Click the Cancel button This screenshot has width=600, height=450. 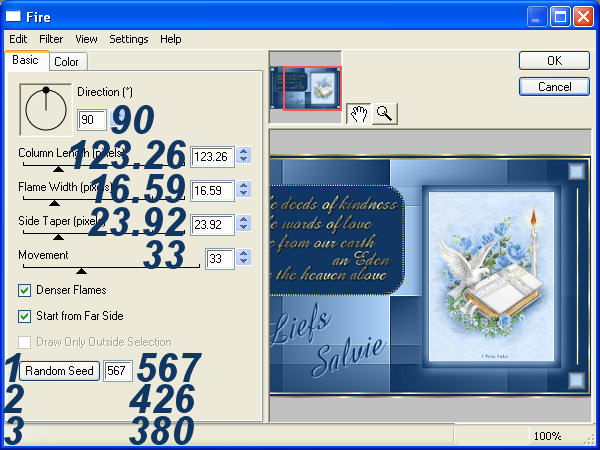tap(554, 87)
